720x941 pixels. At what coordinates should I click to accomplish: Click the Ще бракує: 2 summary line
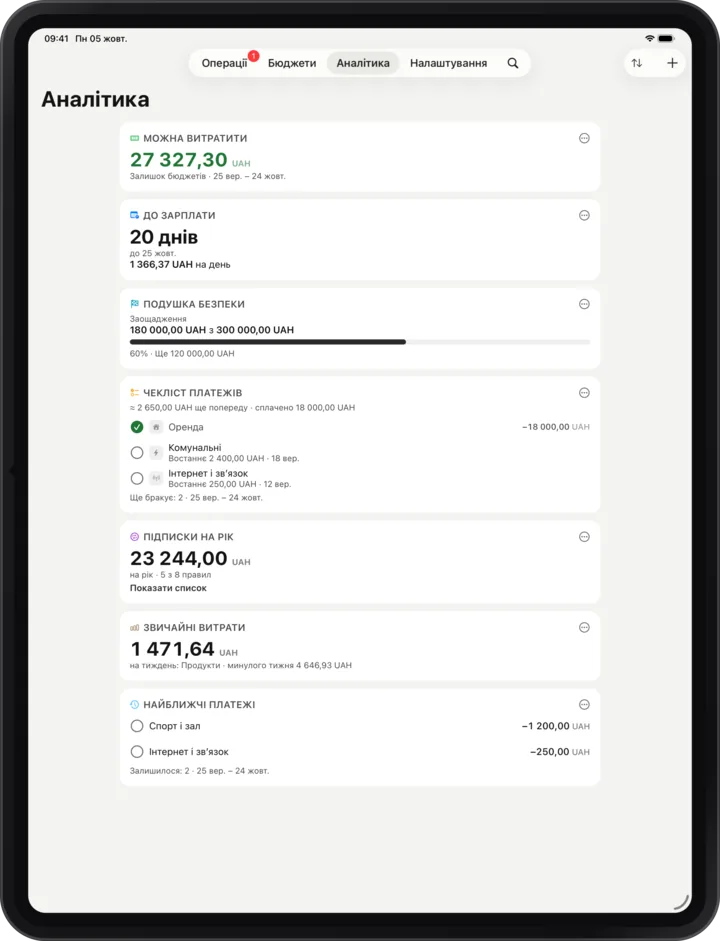coord(196,498)
